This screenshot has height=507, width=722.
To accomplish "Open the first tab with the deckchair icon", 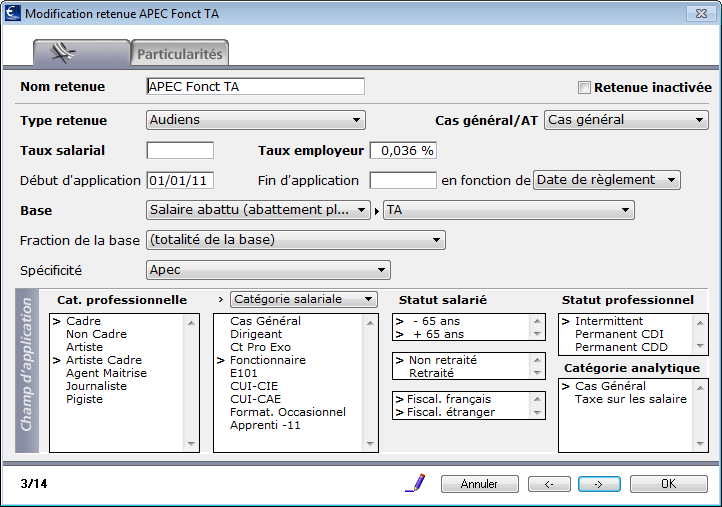I will 82,53.
